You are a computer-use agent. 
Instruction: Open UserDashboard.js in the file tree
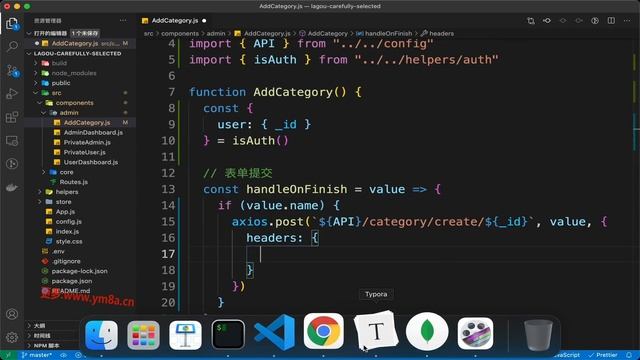pos(91,162)
